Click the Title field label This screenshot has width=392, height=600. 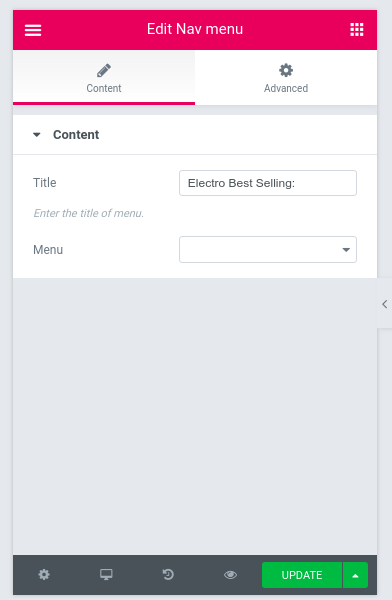[45, 183]
